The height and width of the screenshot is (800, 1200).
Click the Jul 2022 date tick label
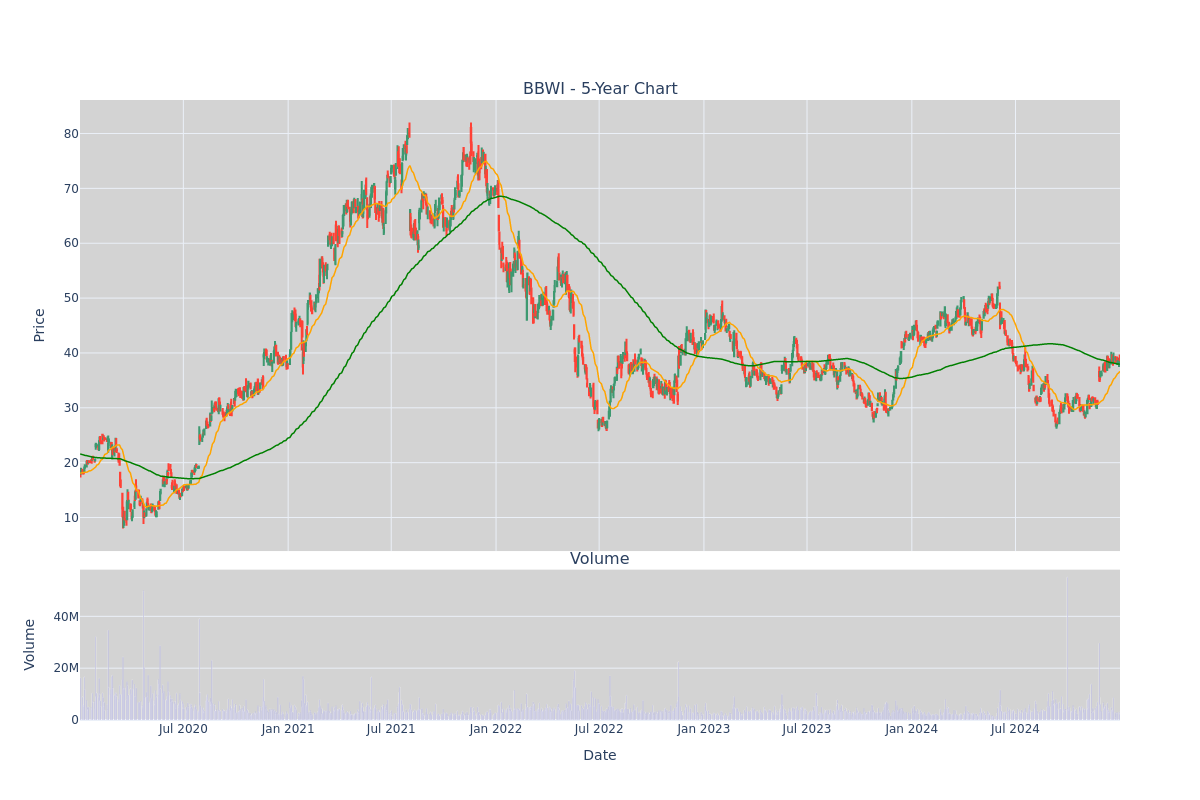[599, 729]
